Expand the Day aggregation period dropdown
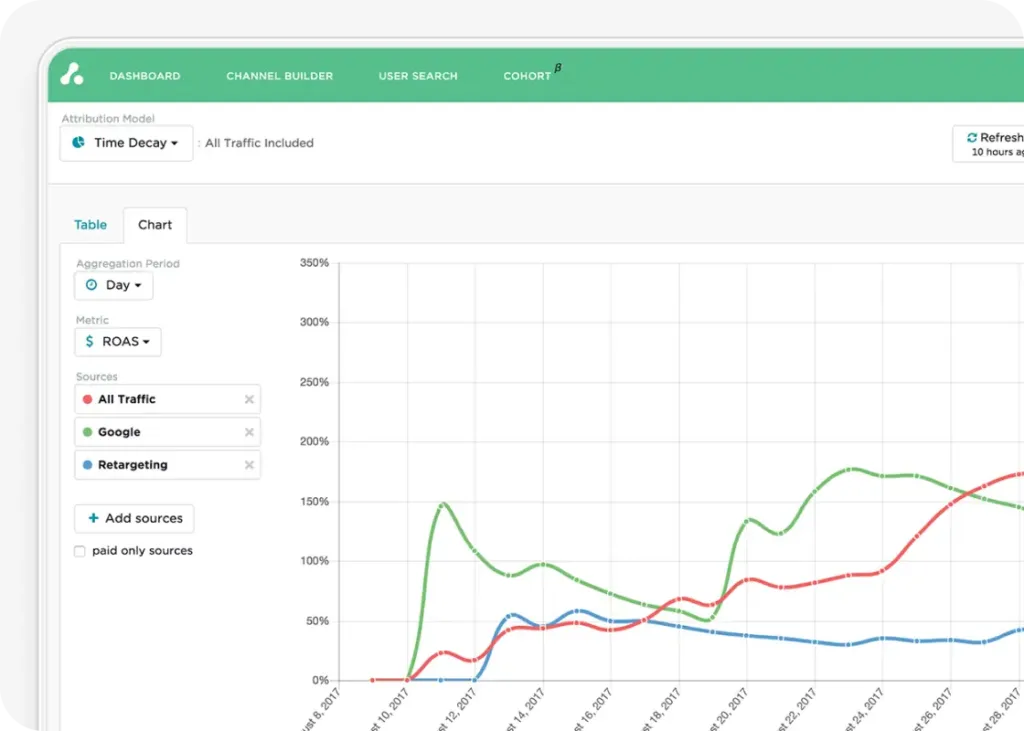 coord(114,285)
